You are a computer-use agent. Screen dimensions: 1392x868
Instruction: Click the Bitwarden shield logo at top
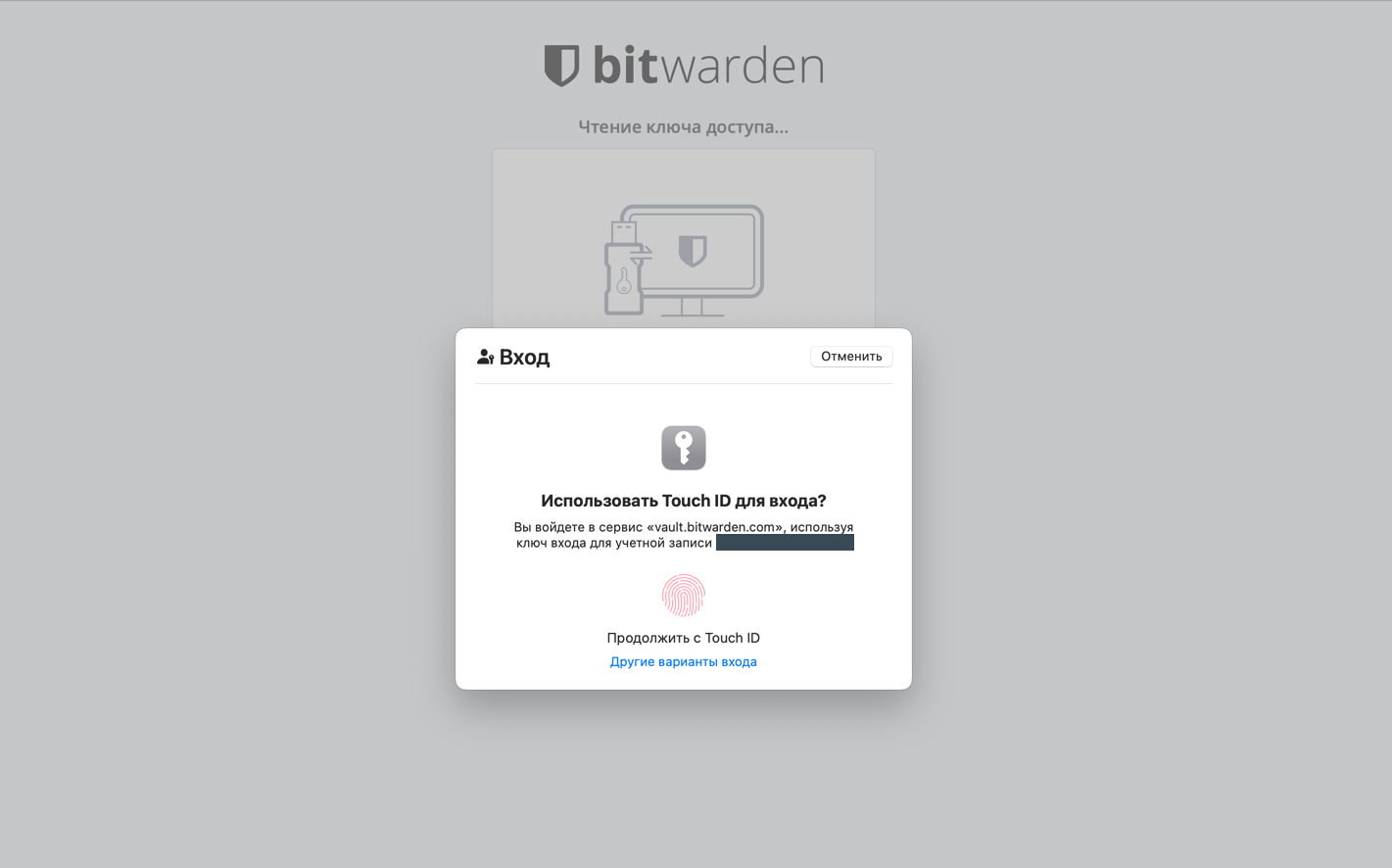click(561, 66)
